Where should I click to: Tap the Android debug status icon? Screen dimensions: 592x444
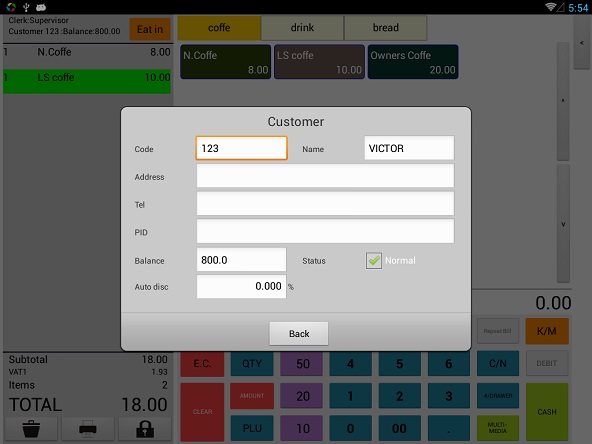41,7
